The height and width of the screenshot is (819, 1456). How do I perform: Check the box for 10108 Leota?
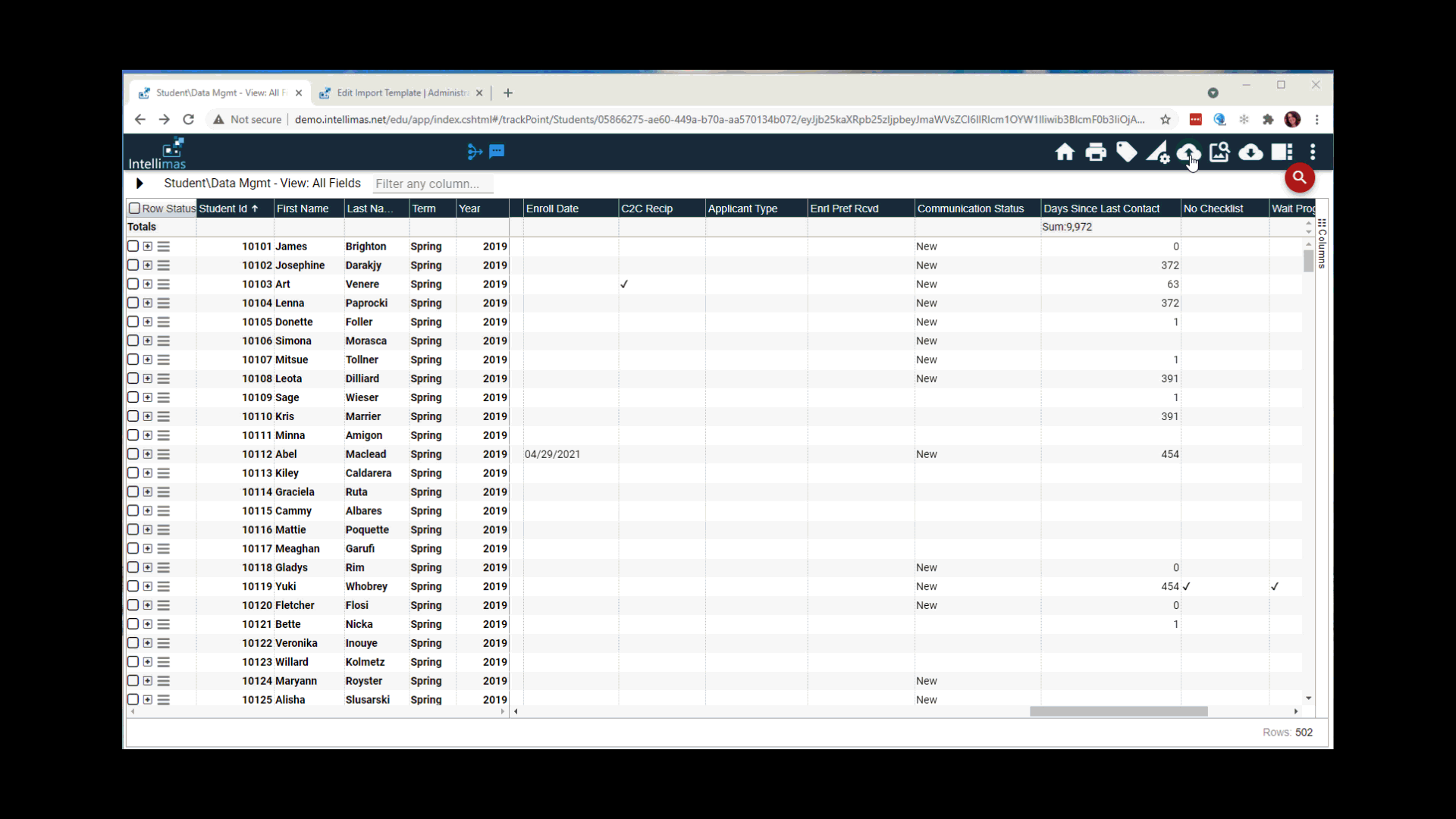coord(133,378)
